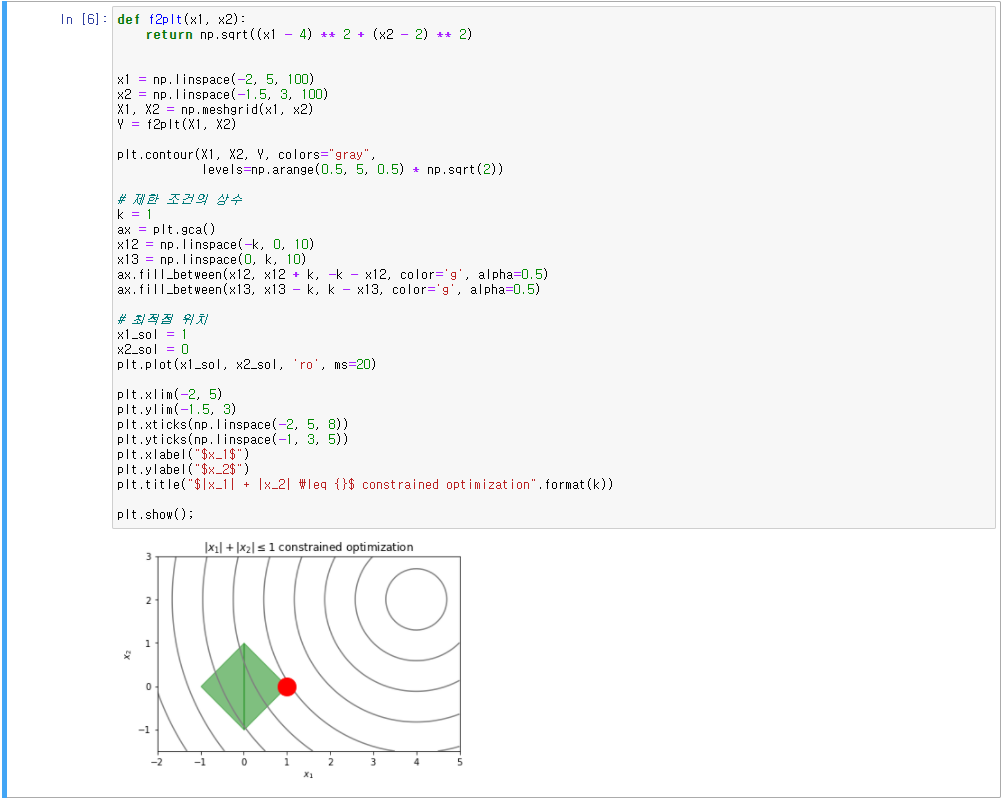The image size is (1006, 802).
Task: Click the 'x12 = np.linspace(-k, 0, 10)' line
Action: (x=216, y=244)
